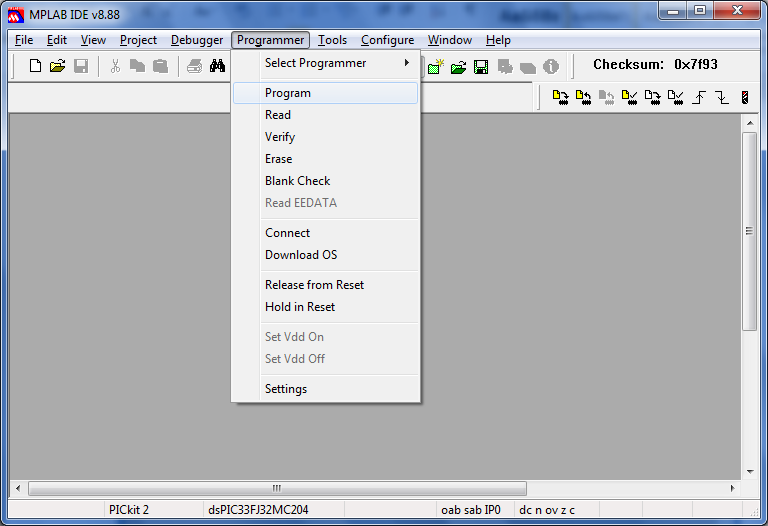Click the grayed Build Options icon
The height and width of the screenshot is (526, 768).
(505, 67)
